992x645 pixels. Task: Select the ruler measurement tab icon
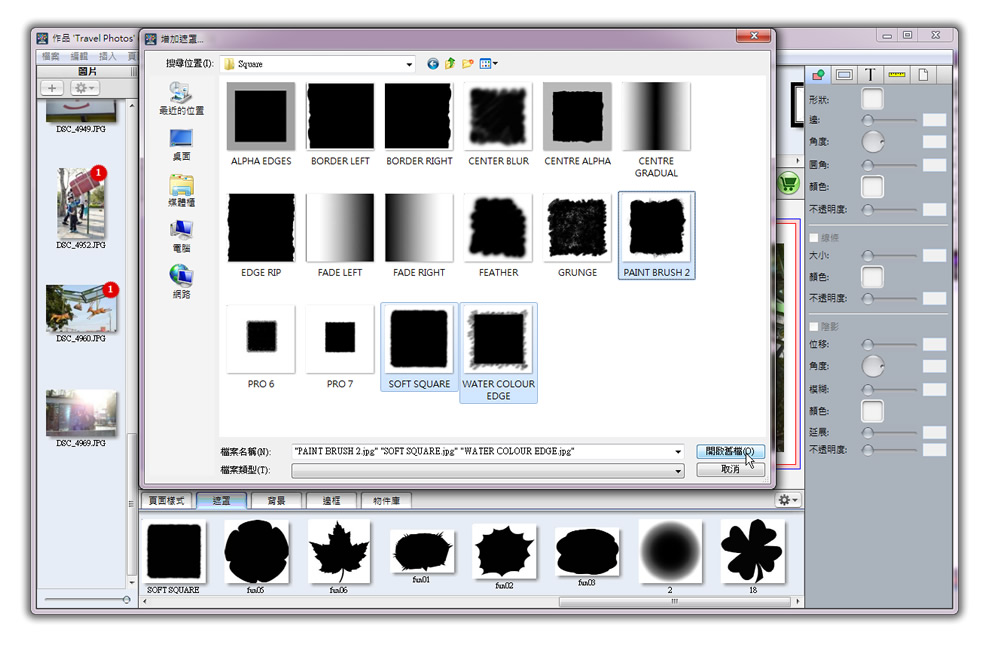click(x=897, y=75)
